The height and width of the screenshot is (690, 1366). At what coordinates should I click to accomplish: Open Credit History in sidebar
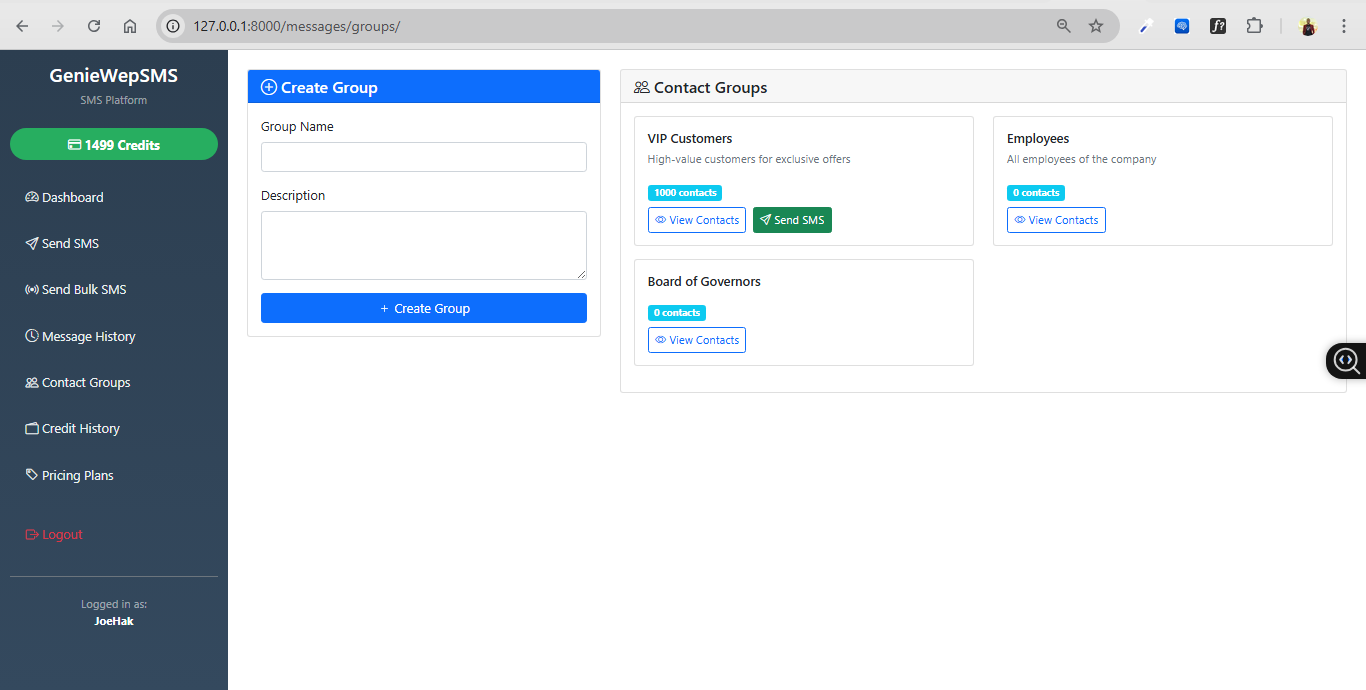tap(80, 429)
